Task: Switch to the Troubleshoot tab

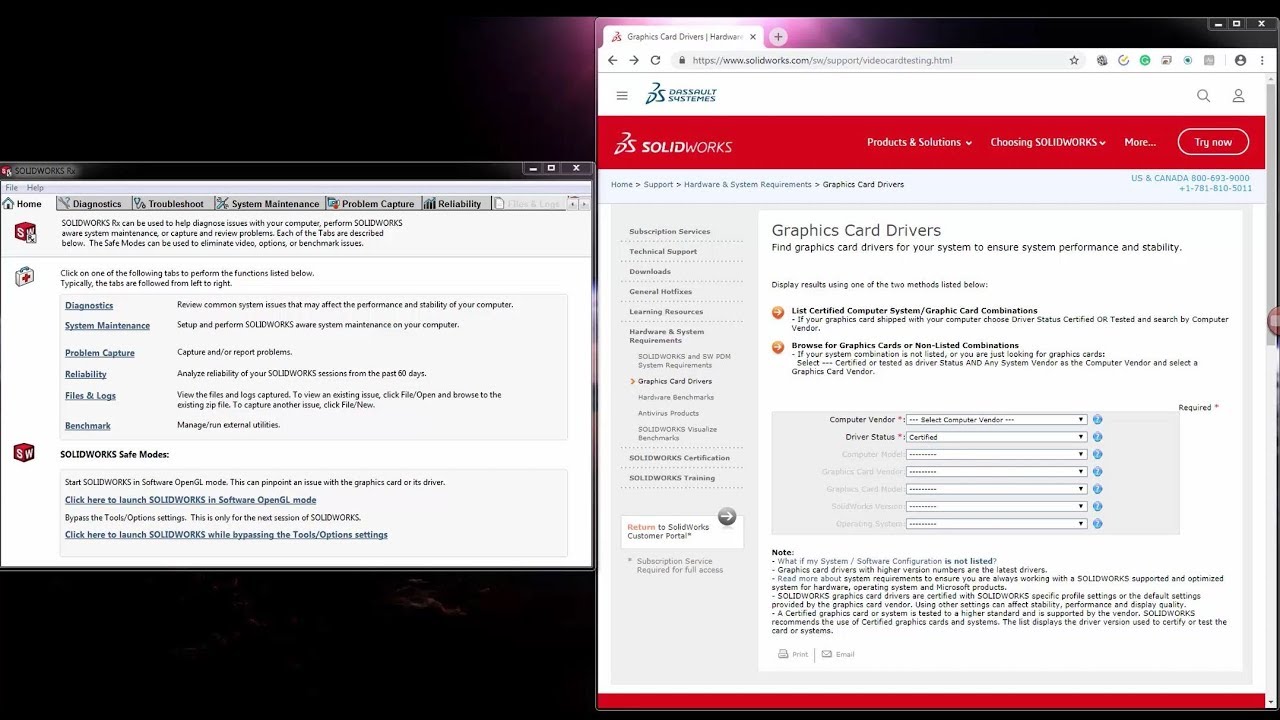Action: pos(170,203)
